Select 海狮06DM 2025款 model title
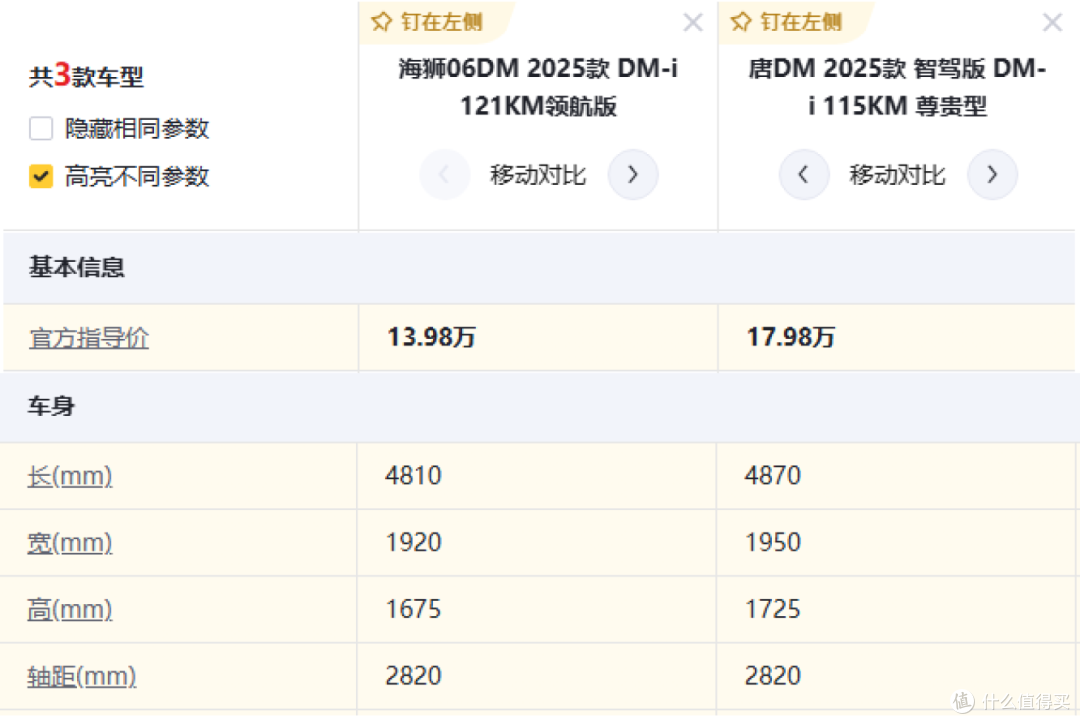The image size is (1080, 724). coord(538,87)
